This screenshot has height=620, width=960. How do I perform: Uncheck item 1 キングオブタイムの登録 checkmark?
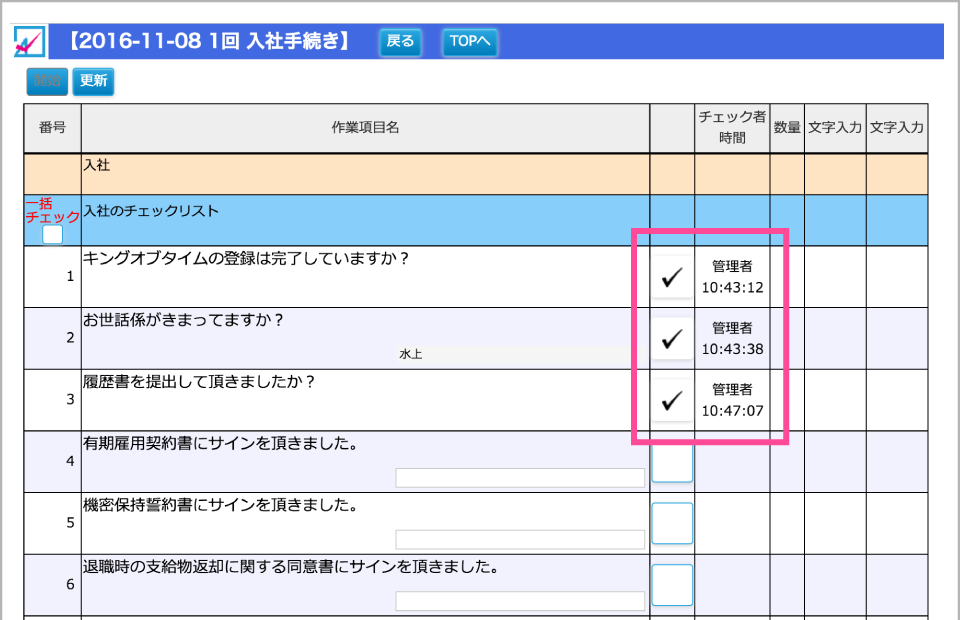(671, 275)
